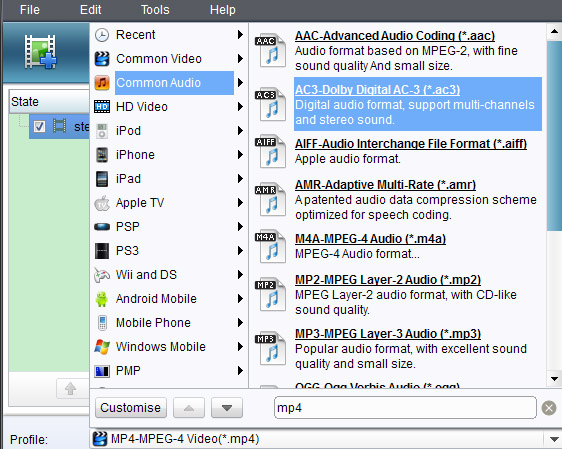Expand the PS3 submenu arrow
Screen dimensions: 562x449
[x=240, y=251]
